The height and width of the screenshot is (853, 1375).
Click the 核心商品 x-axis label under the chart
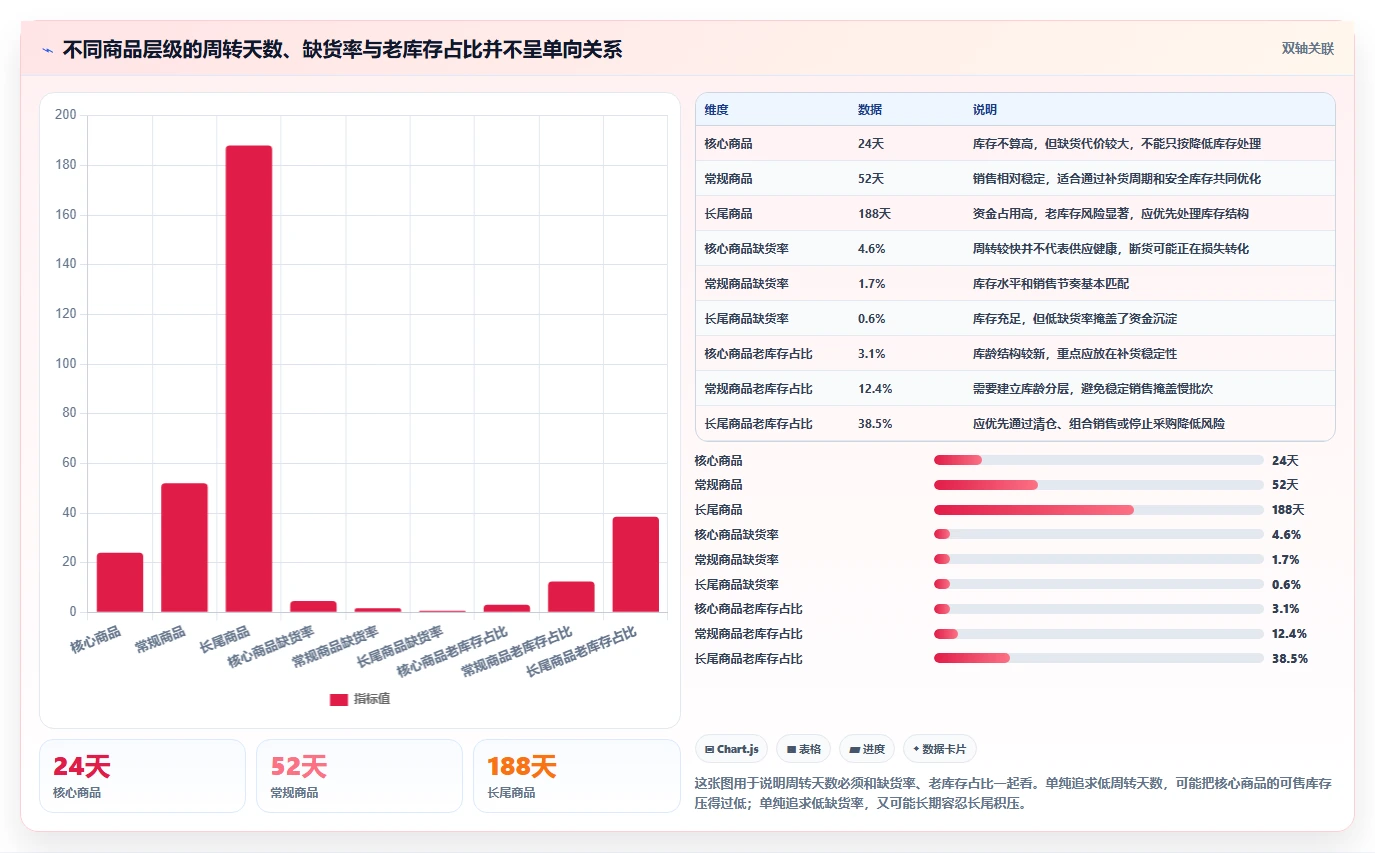[96, 640]
